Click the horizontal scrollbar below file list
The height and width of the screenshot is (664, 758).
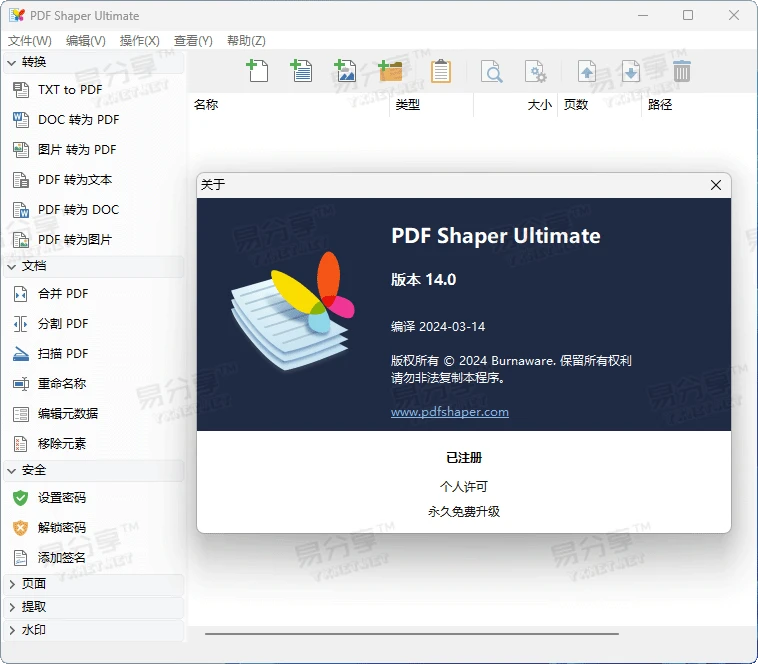(412, 634)
